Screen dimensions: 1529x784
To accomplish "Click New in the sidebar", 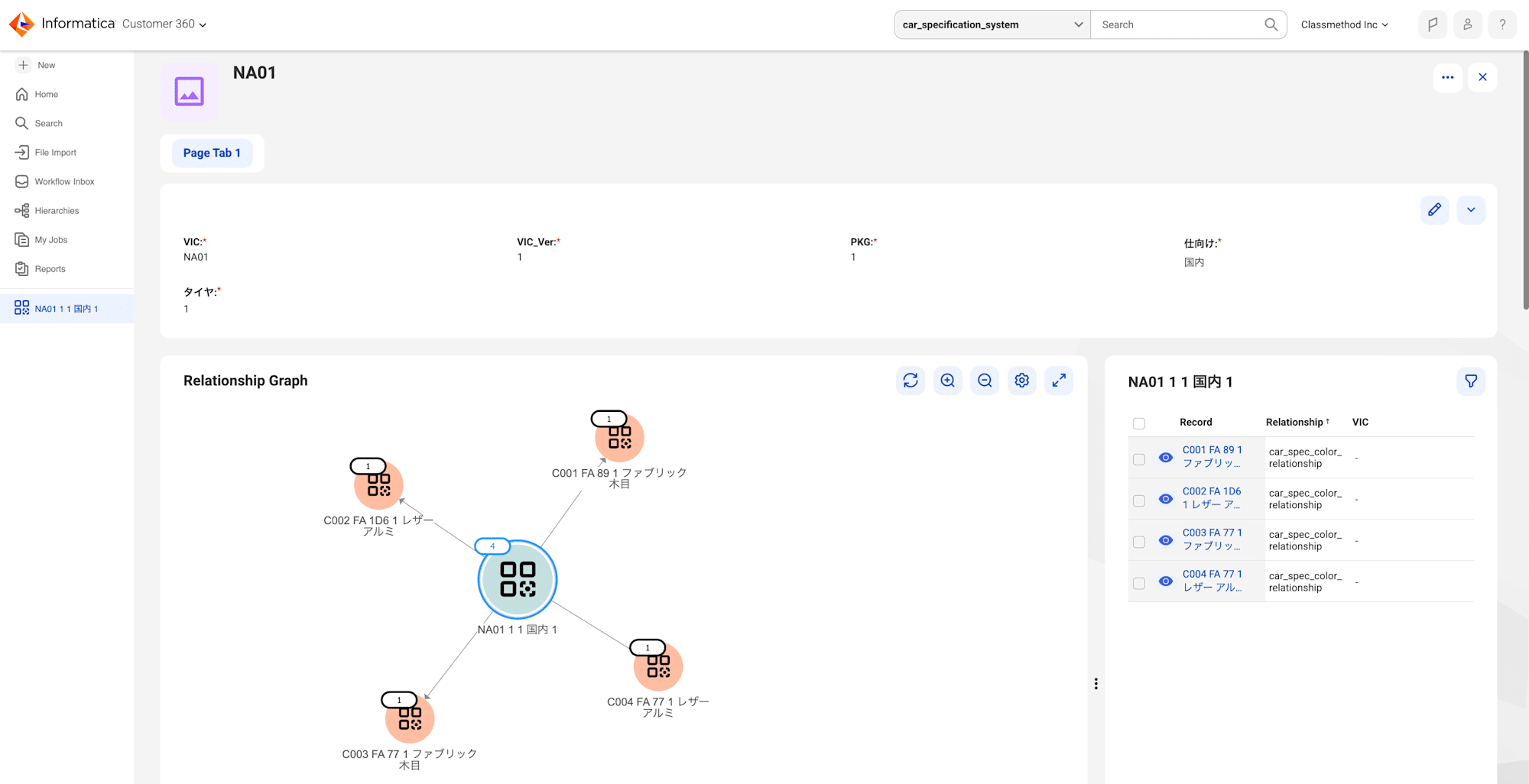I will (x=36, y=65).
